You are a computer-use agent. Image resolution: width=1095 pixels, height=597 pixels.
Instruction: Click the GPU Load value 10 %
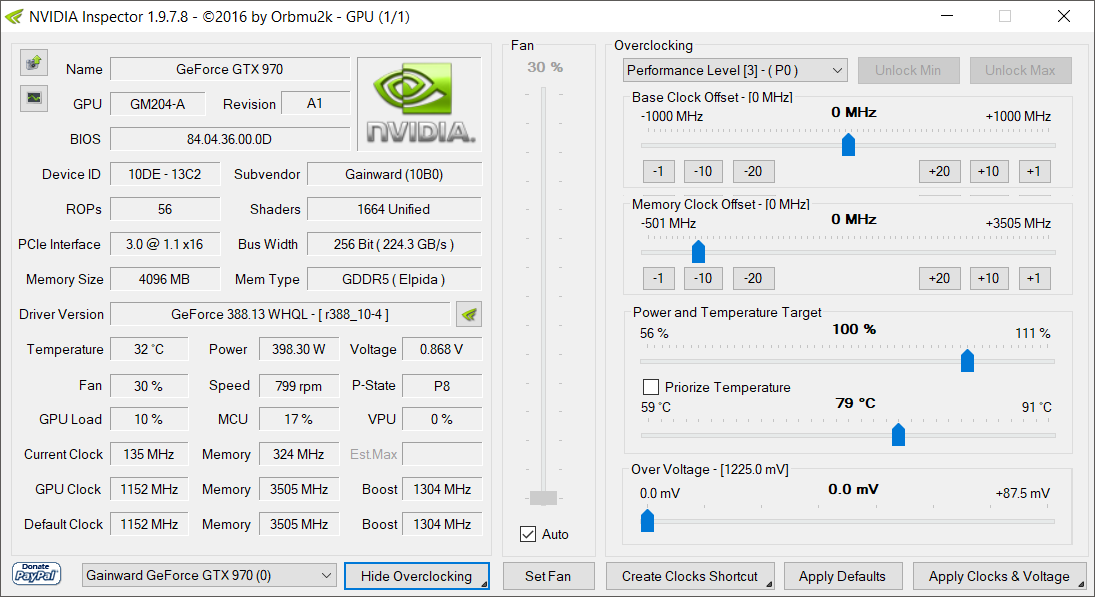click(149, 419)
